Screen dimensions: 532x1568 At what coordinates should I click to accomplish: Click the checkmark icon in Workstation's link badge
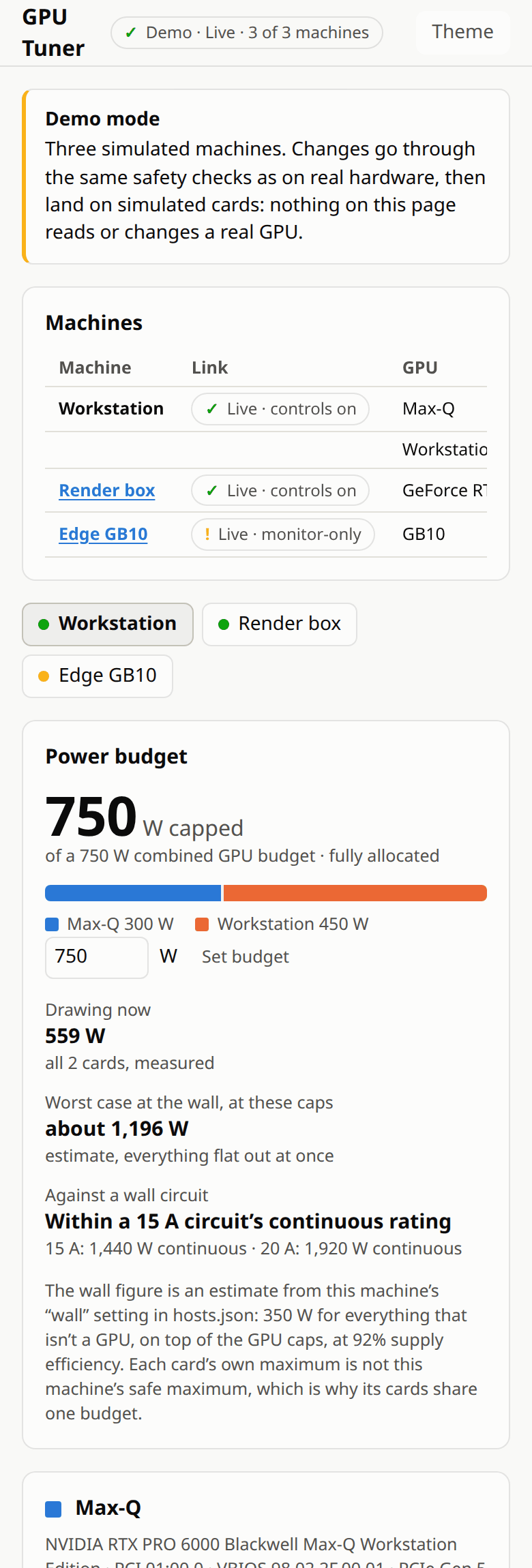point(212,409)
